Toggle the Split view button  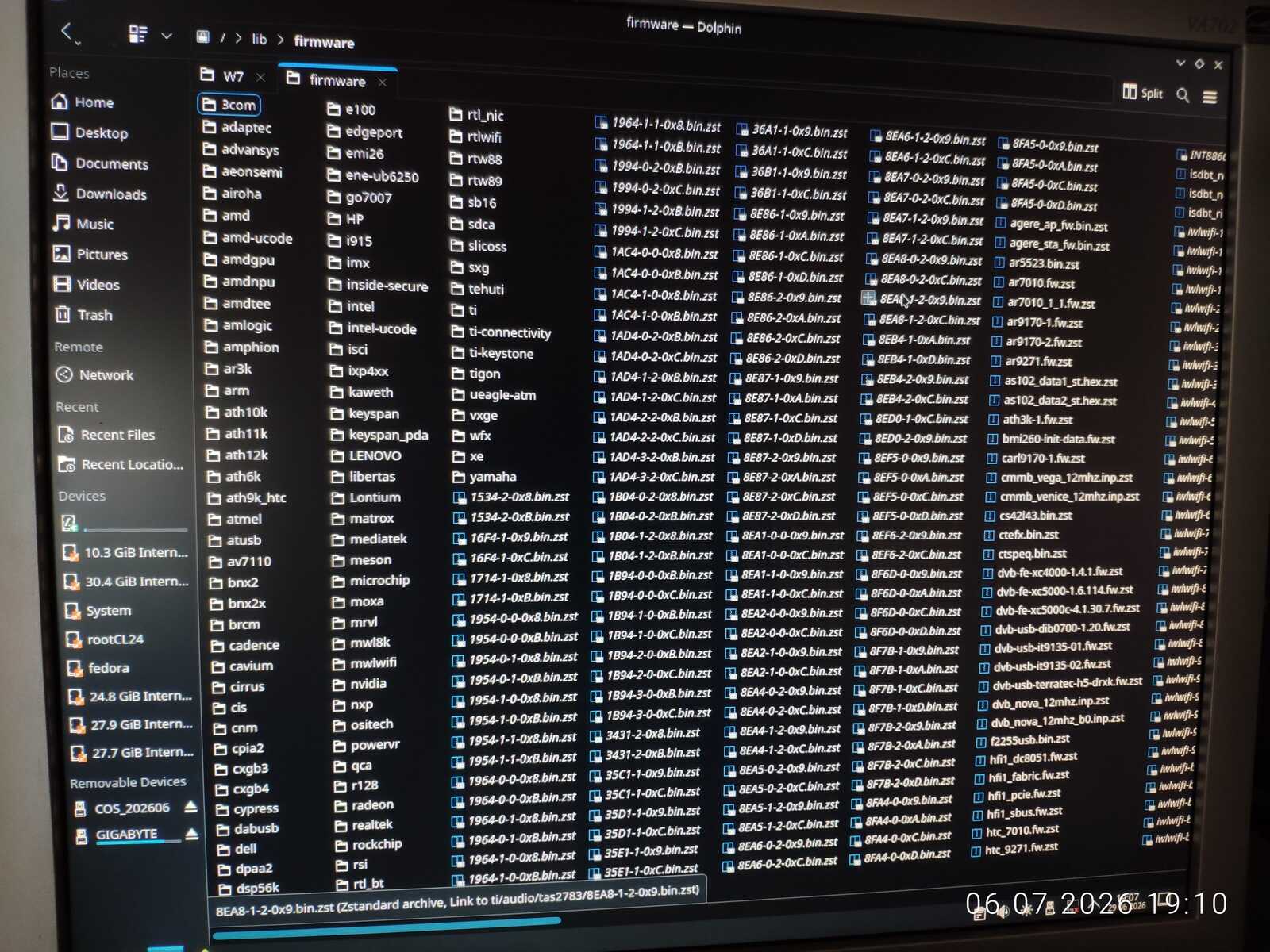1143,93
